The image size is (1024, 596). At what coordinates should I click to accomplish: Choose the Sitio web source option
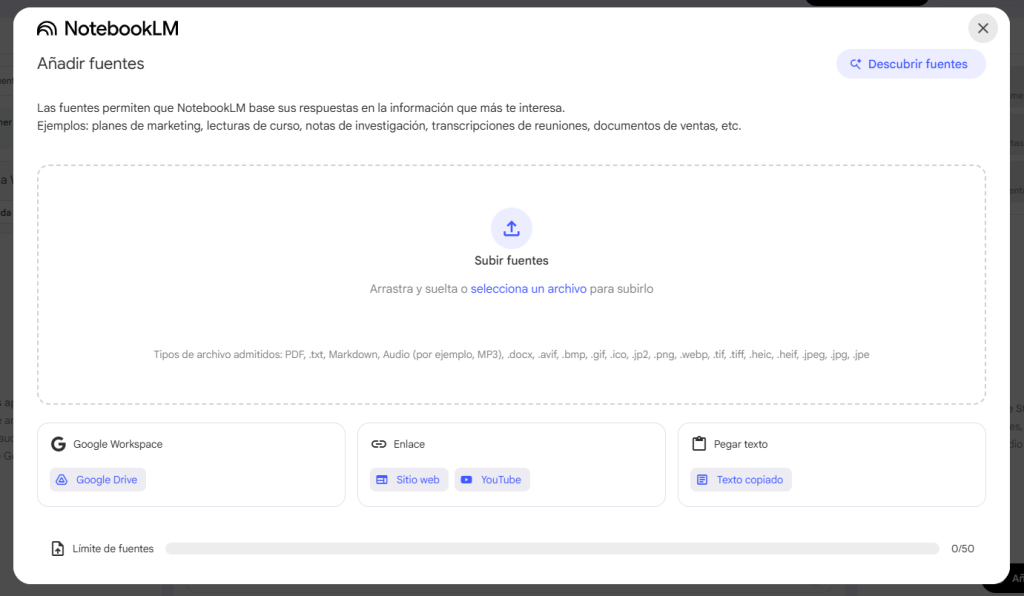408,479
